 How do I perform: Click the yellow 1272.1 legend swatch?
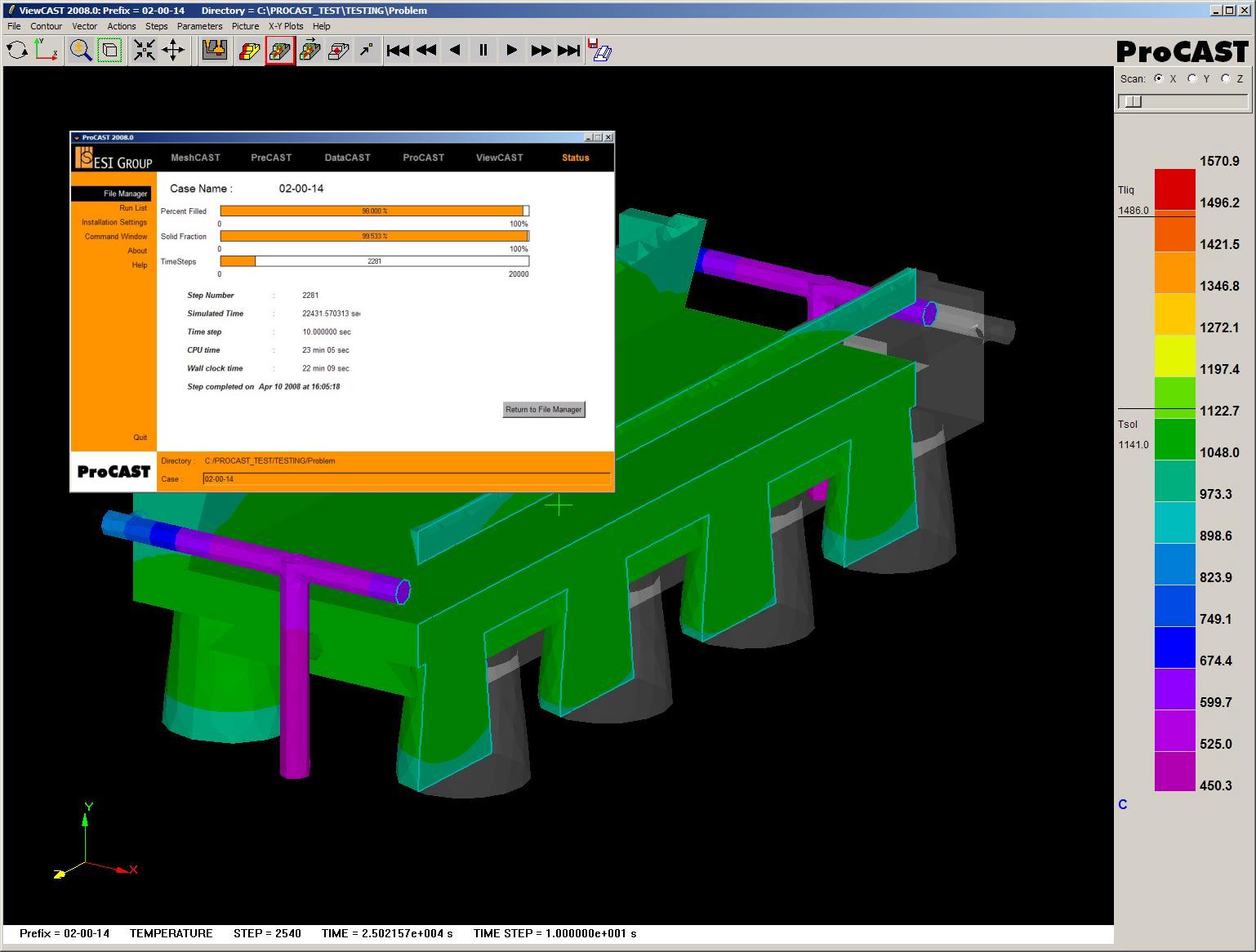(x=1175, y=314)
